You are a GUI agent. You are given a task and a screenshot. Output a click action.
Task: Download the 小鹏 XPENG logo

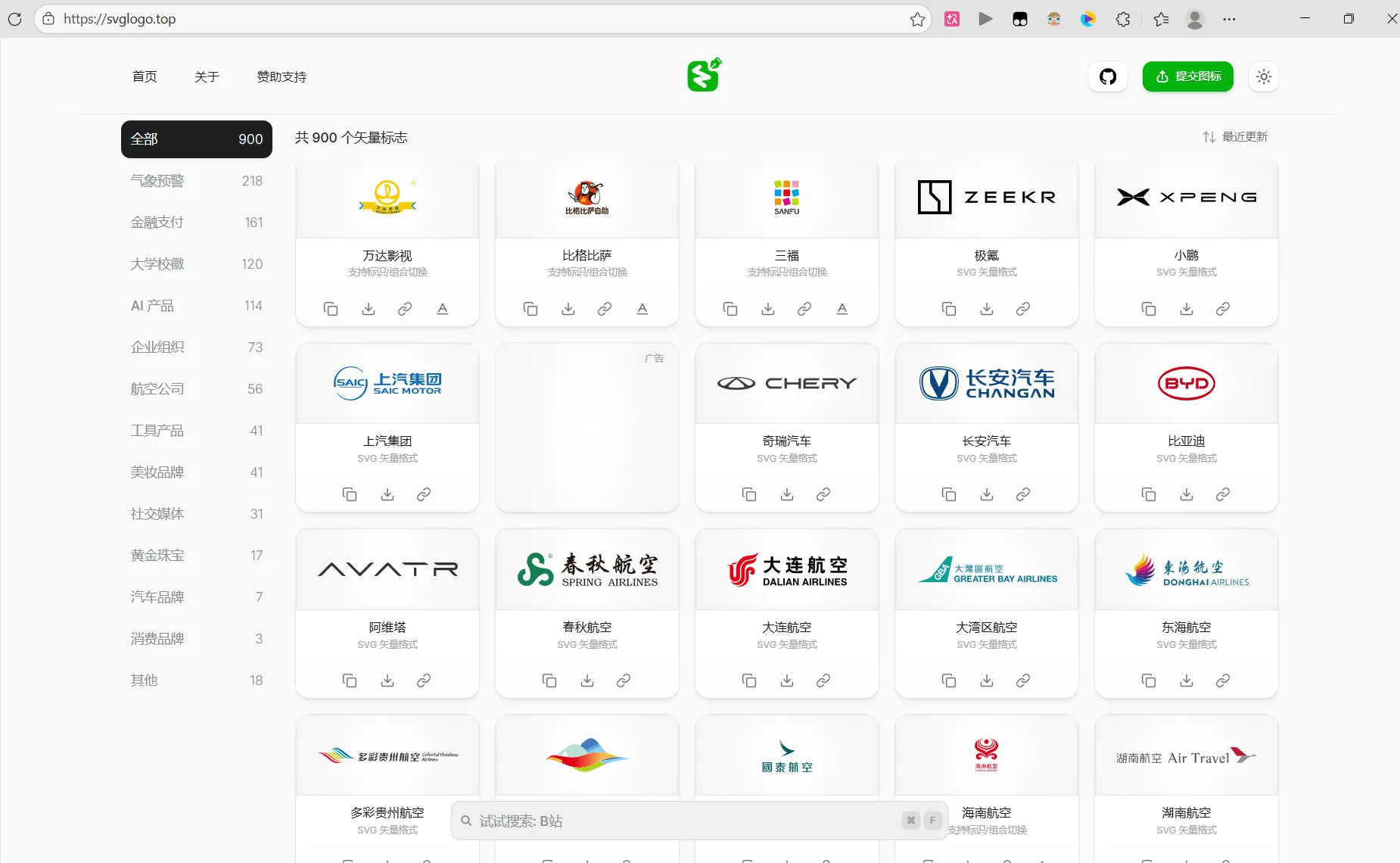tap(1187, 309)
